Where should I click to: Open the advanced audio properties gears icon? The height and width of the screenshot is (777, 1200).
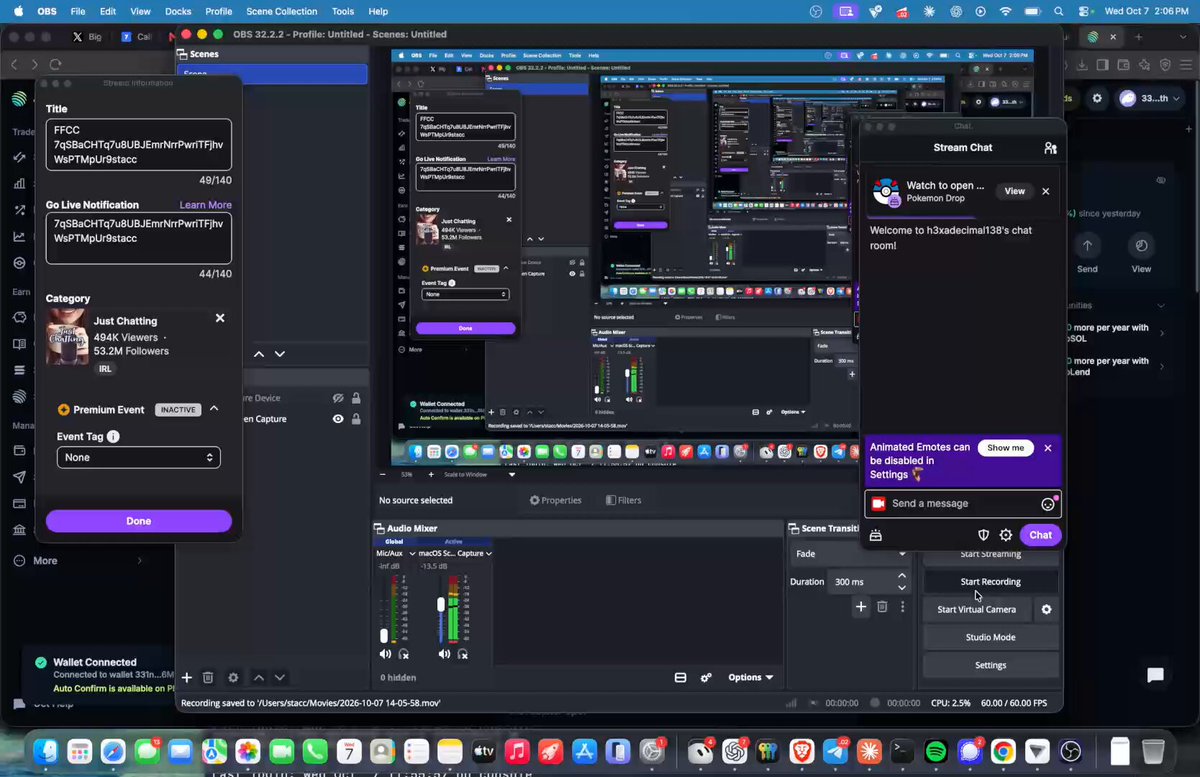(706, 677)
